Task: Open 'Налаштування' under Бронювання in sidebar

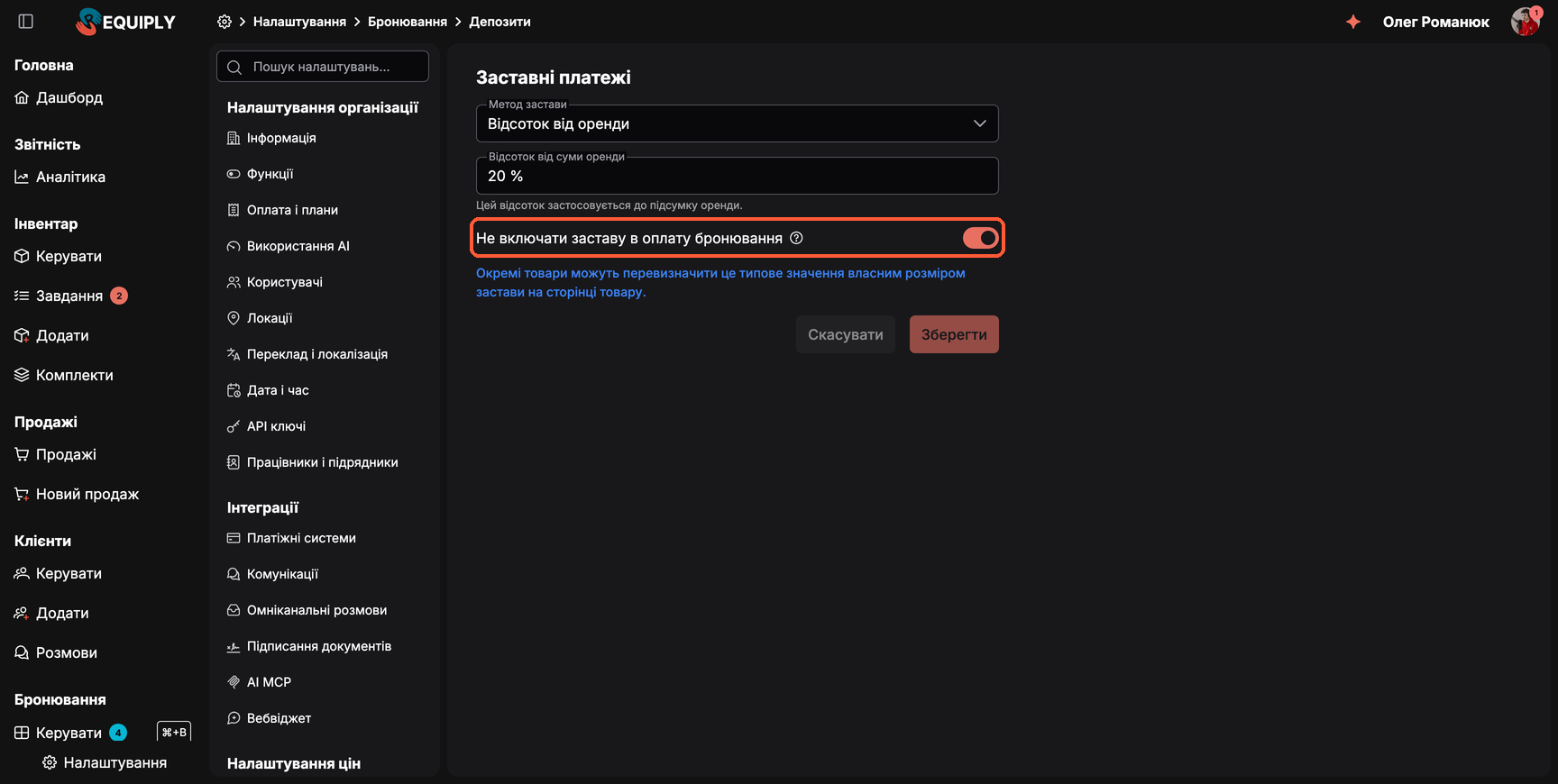Action: point(105,762)
